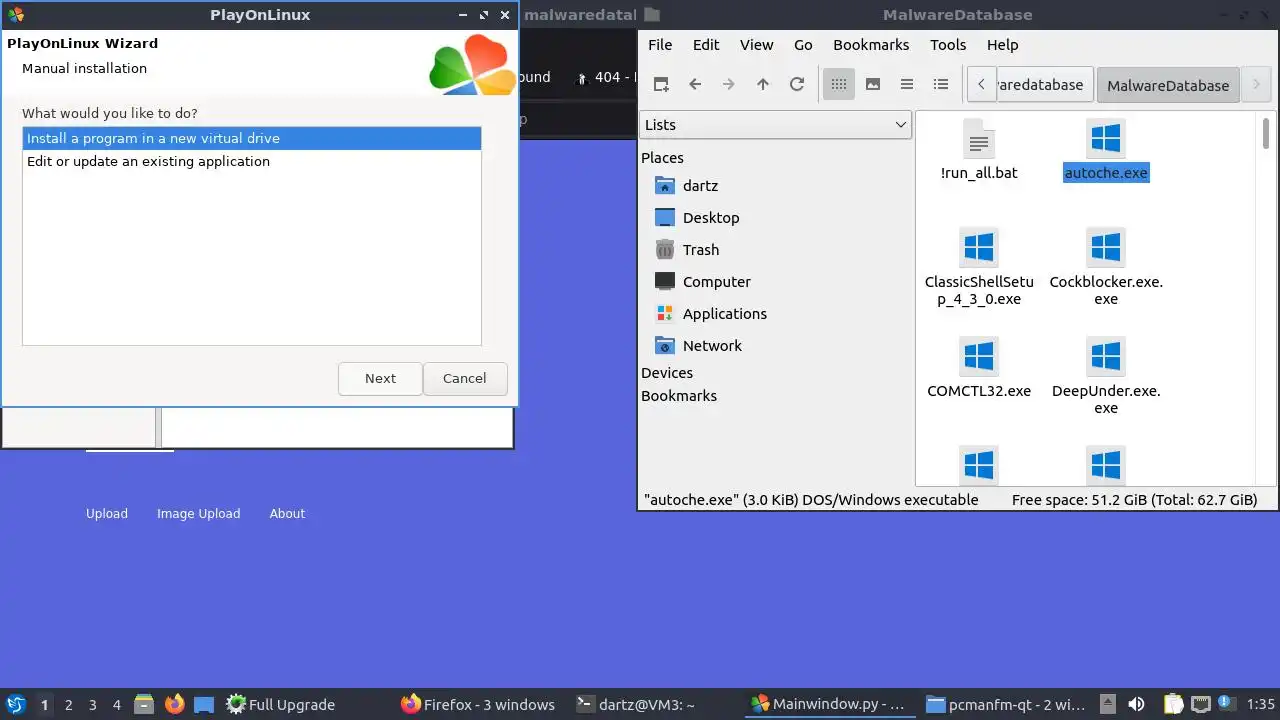The image size is (1280, 720).
Task: Click the clock showing 1:35
Action: pos(1261,705)
